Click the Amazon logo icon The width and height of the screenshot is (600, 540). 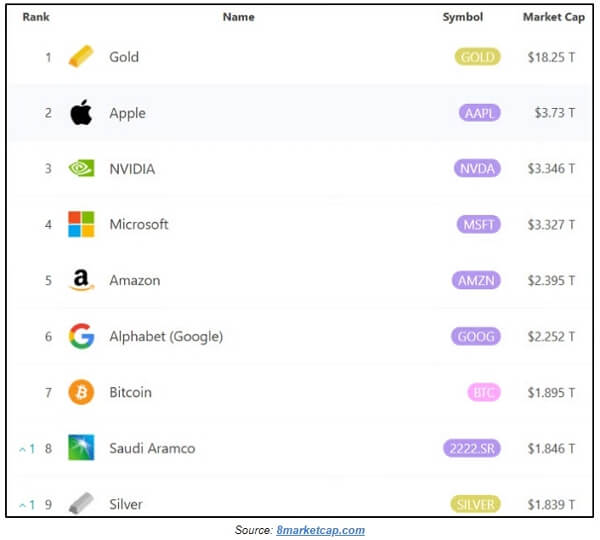click(81, 280)
